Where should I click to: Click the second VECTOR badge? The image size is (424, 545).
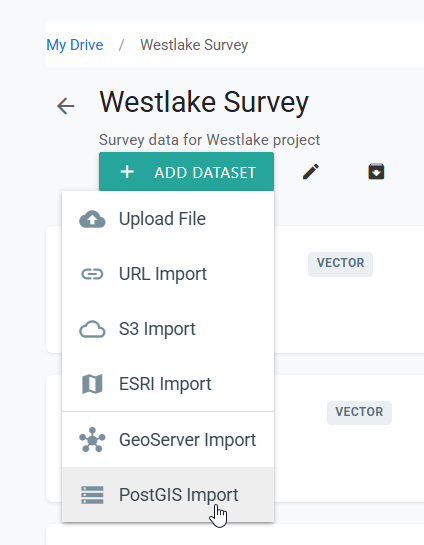[359, 412]
